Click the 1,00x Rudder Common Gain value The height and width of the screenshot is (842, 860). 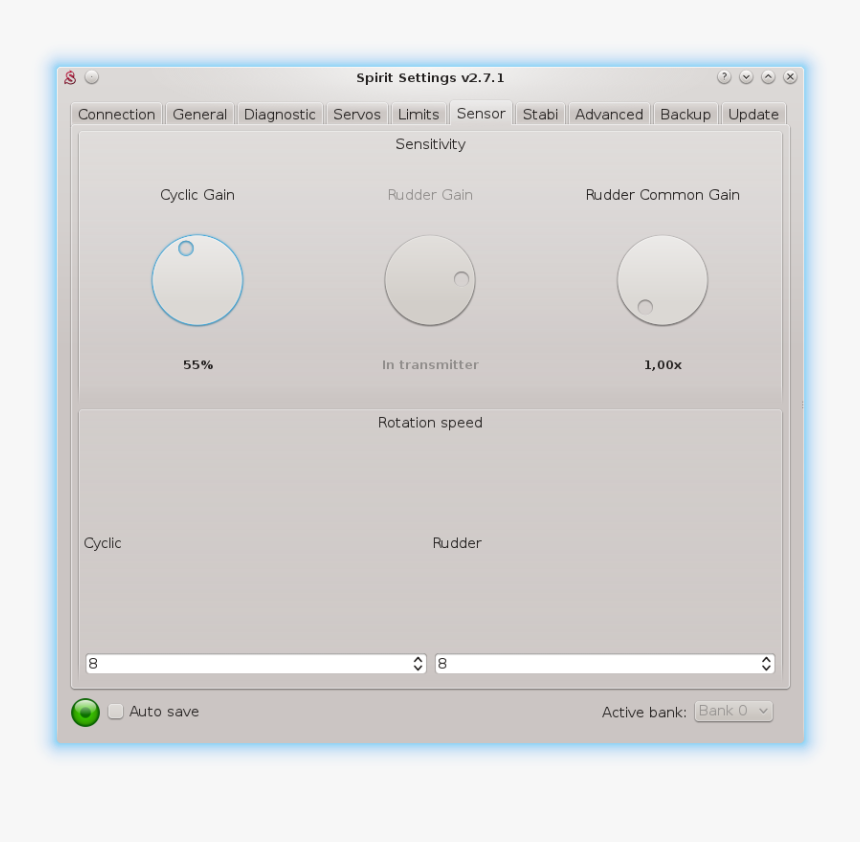663,365
